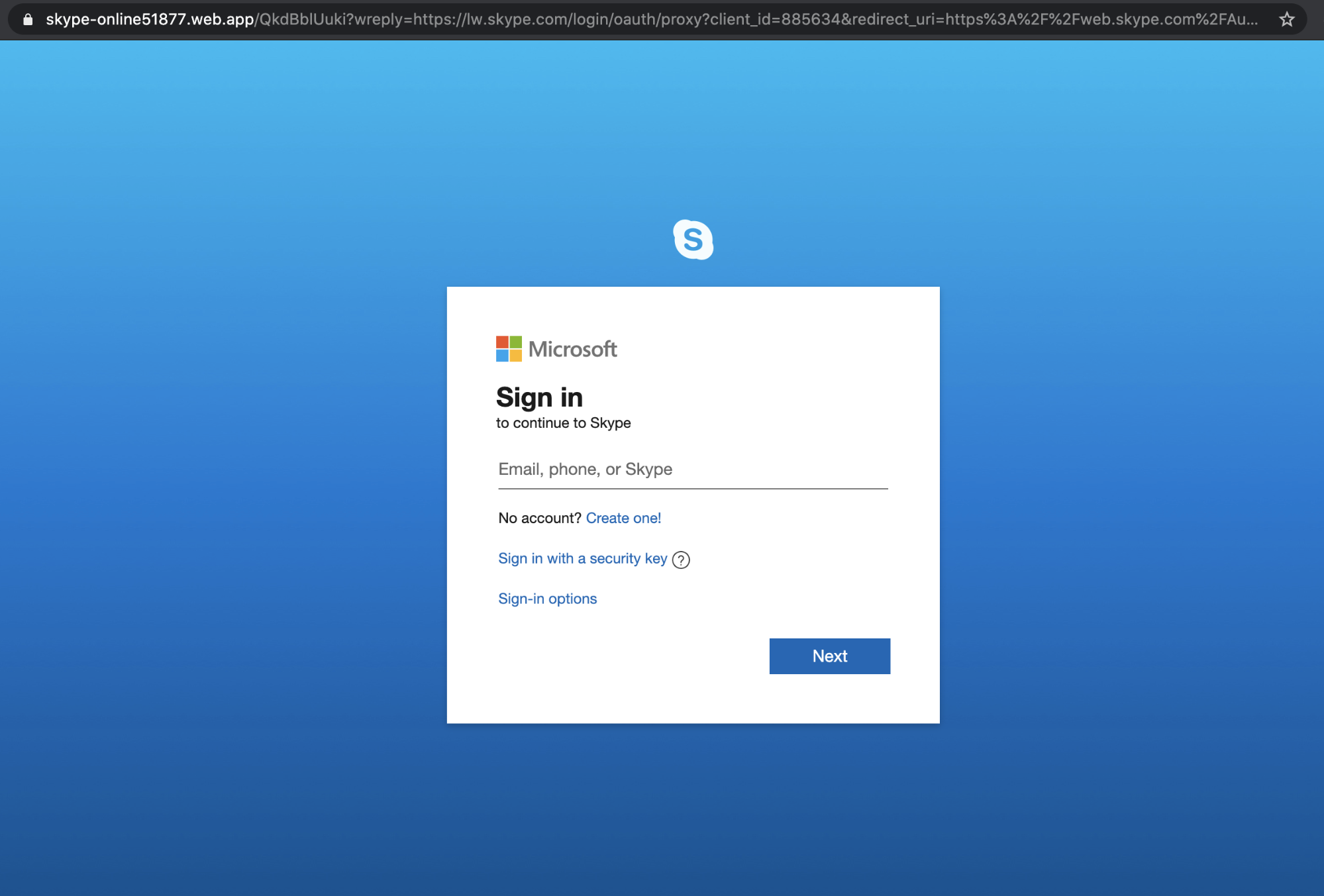Open Sign-in options

(547, 599)
